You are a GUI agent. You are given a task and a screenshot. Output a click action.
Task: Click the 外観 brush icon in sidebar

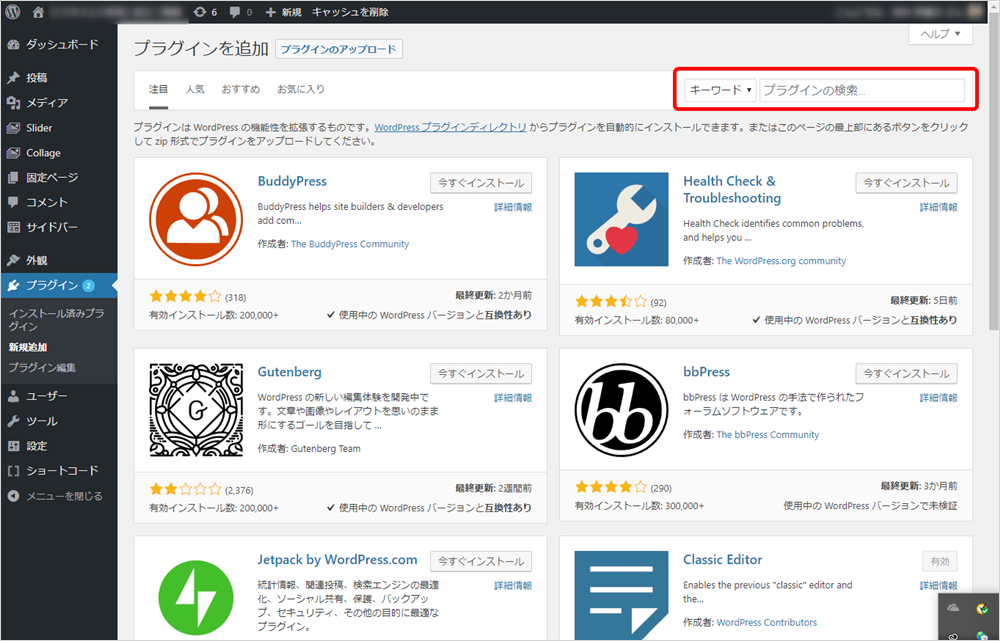click(13, 260)
